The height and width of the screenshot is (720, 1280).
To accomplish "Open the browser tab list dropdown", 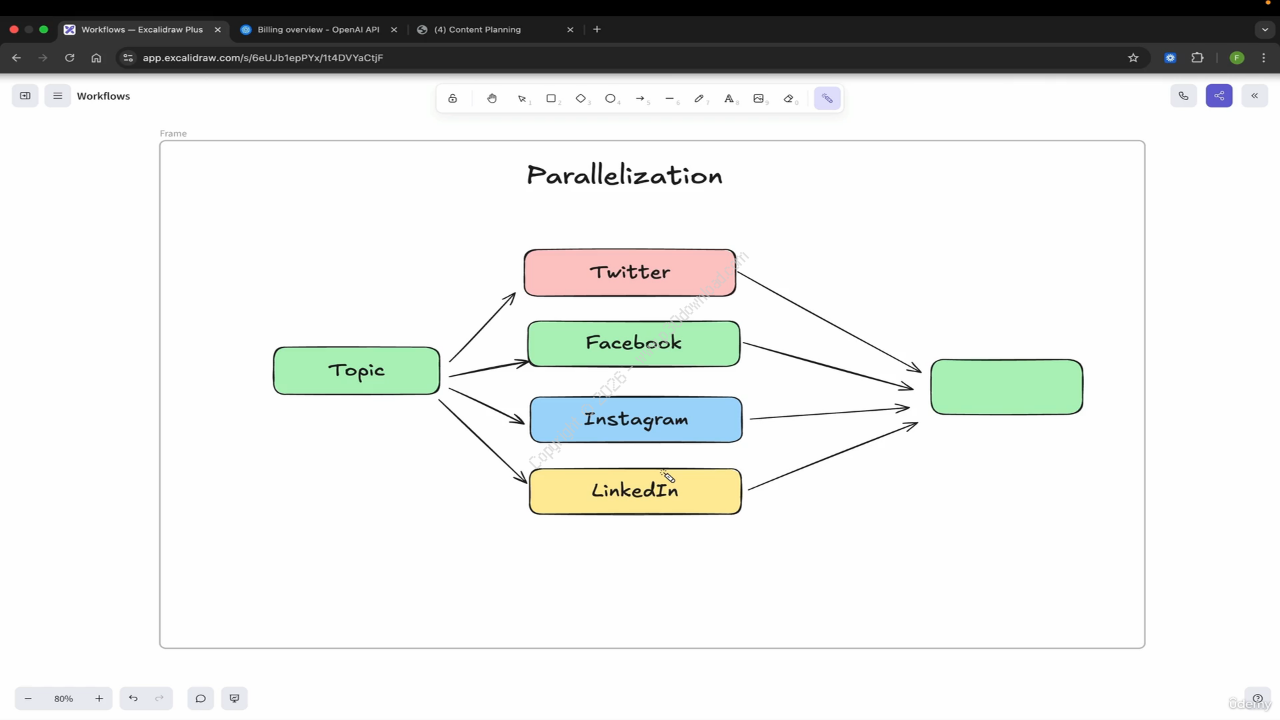I will [1265, 30].
